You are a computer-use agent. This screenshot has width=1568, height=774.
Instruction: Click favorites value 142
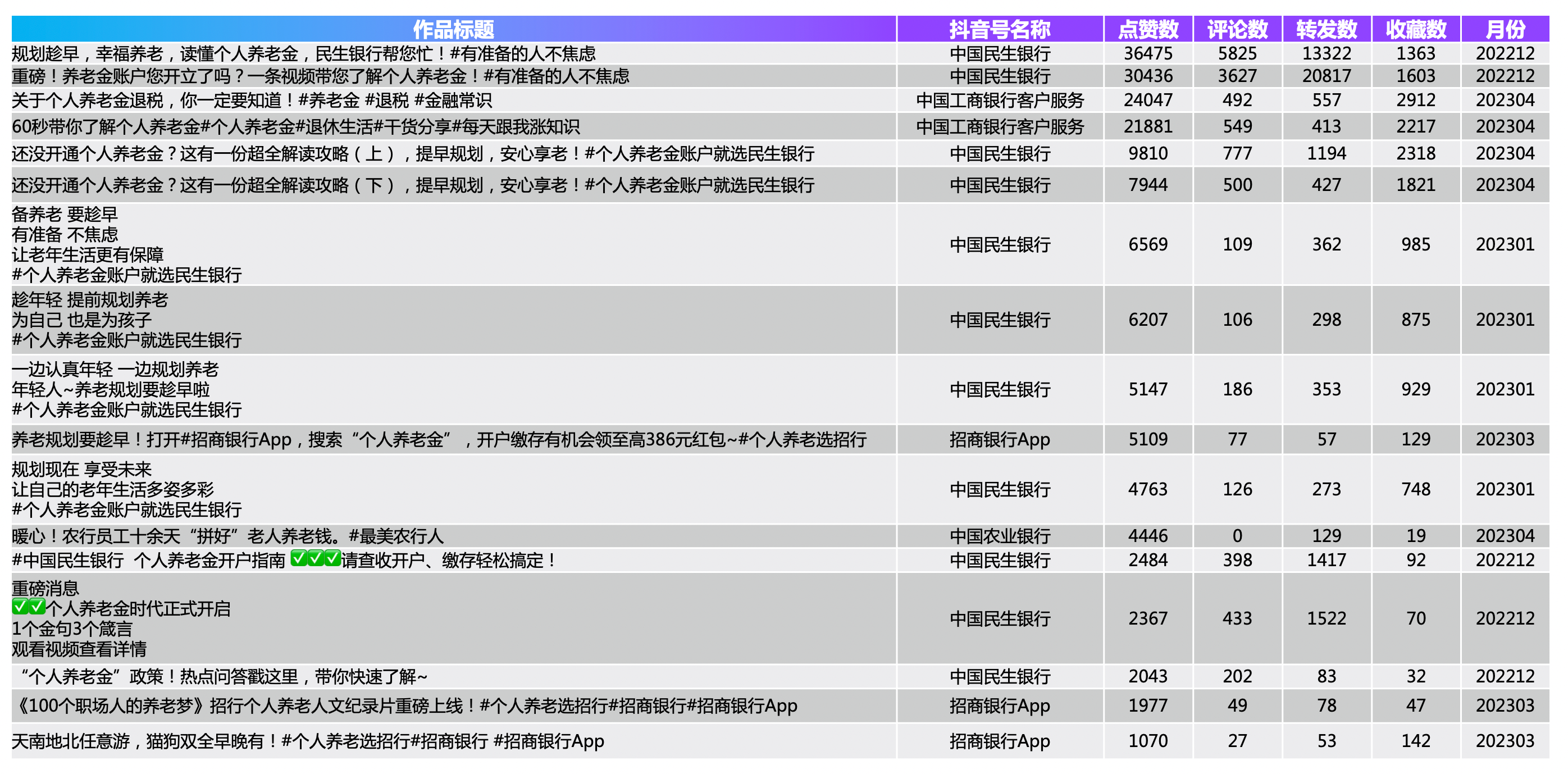[x=1416, y=740]
